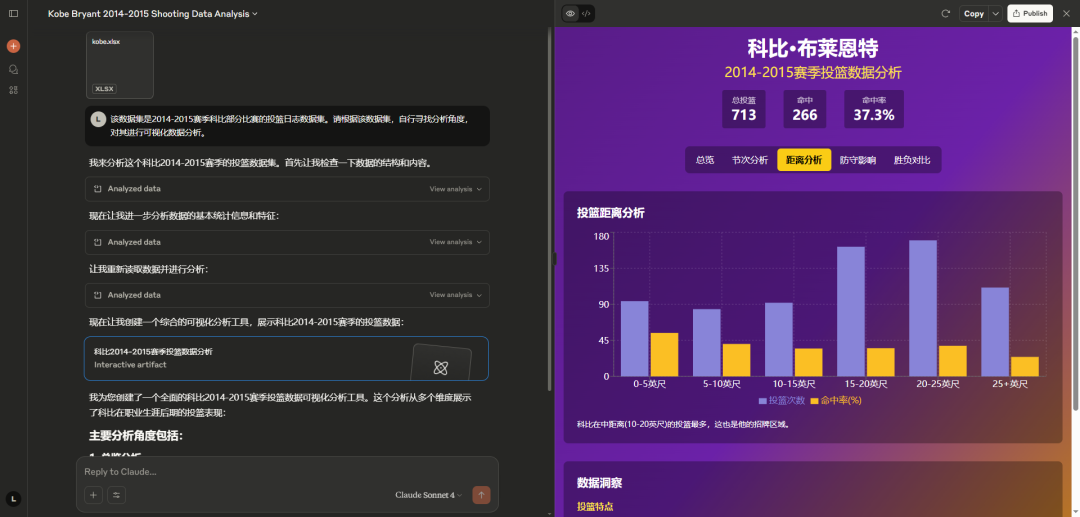The height and width of the screenshot is (517, 1080).
Task: Open the chat title dropdown menu
Action: (x=153, y=14)
